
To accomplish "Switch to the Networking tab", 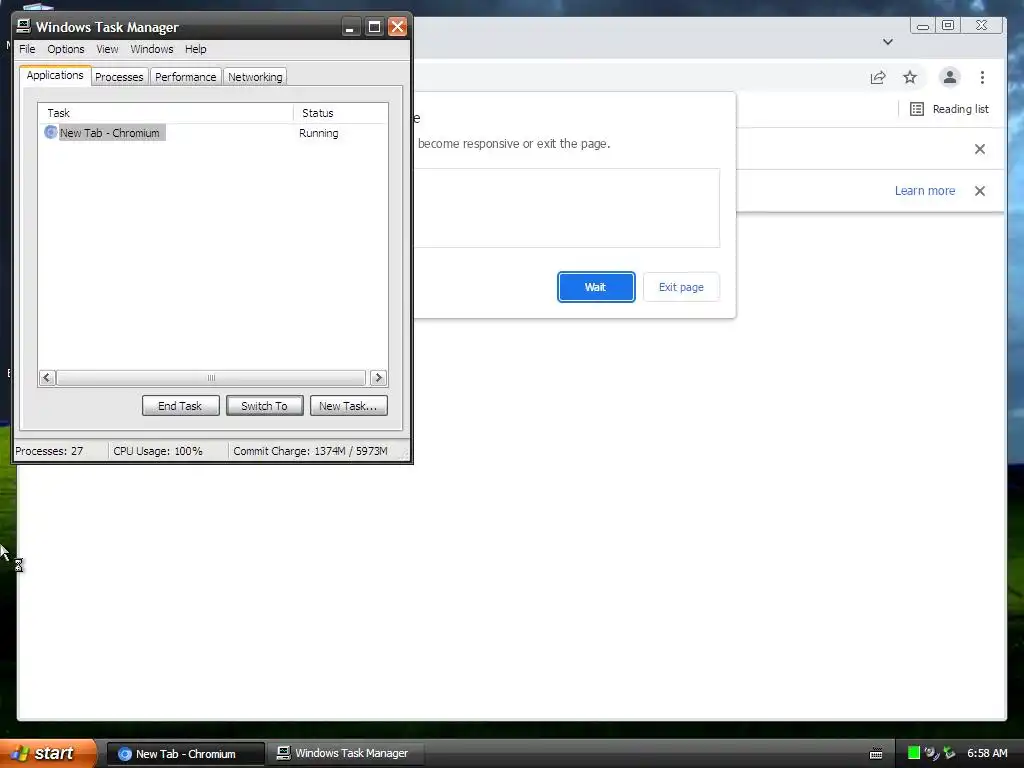I will tap(255, 76).
